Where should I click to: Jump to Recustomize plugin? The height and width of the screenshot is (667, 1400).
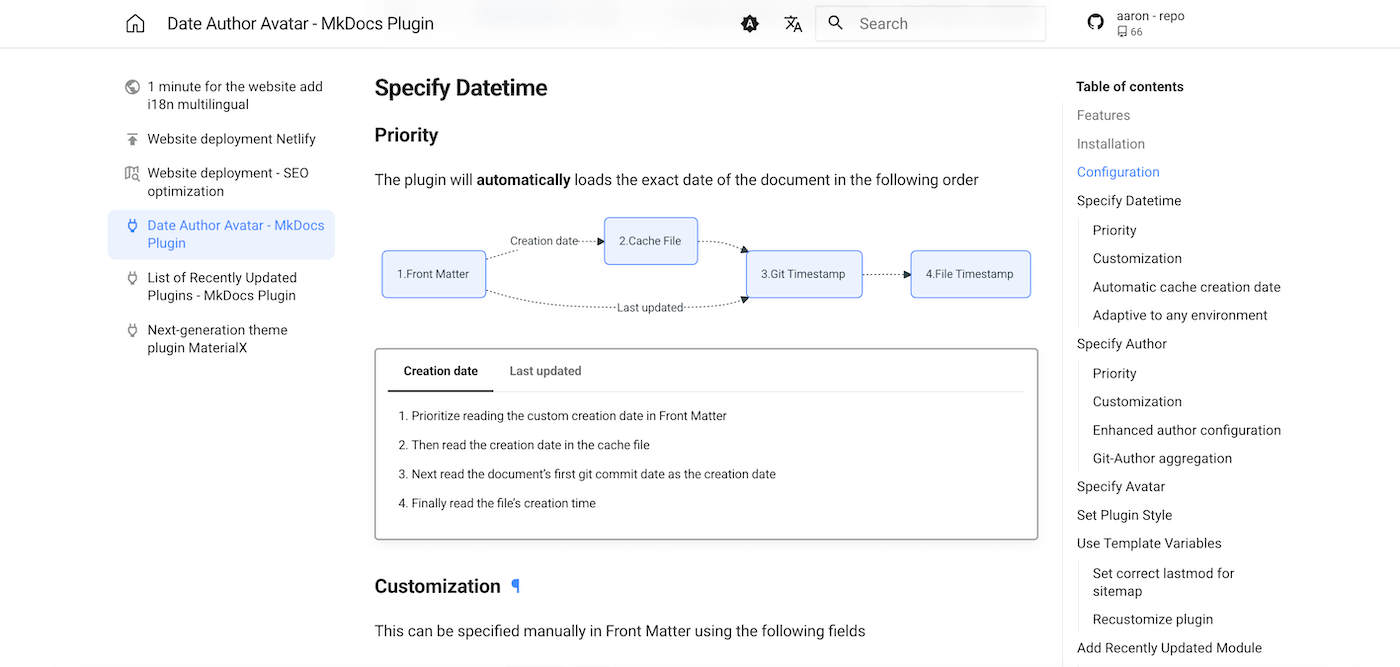point(1152,619)
